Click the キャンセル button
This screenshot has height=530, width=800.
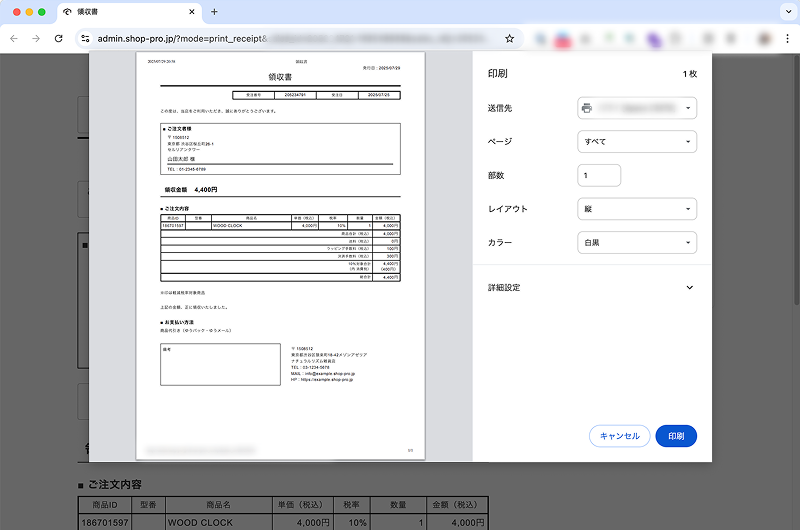tap(619, 436)
